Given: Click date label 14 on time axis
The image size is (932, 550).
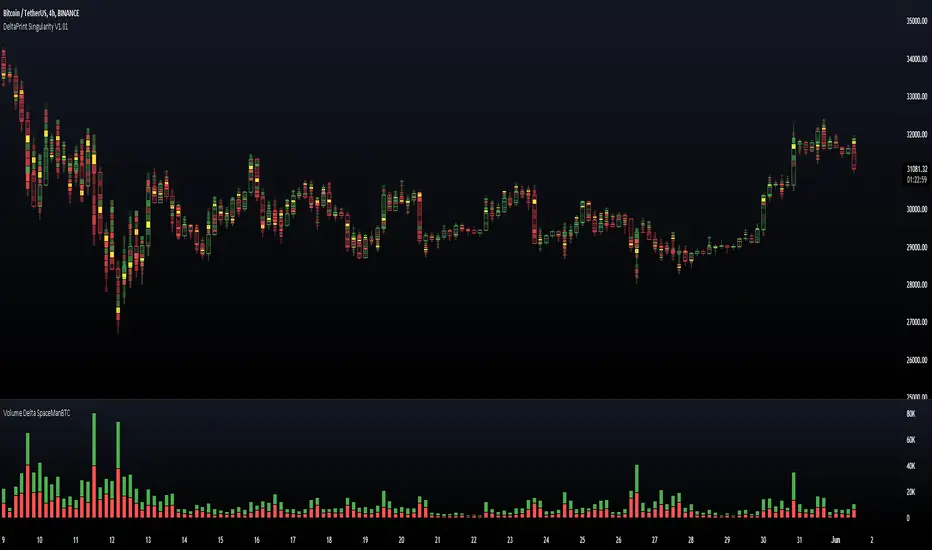Looking at the screenshot, I should tap(184, 540).
